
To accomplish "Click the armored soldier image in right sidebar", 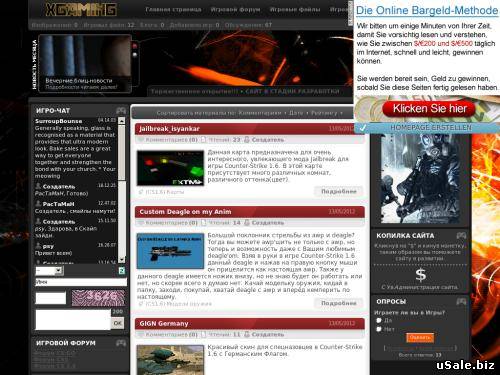I will pos(420,179).
